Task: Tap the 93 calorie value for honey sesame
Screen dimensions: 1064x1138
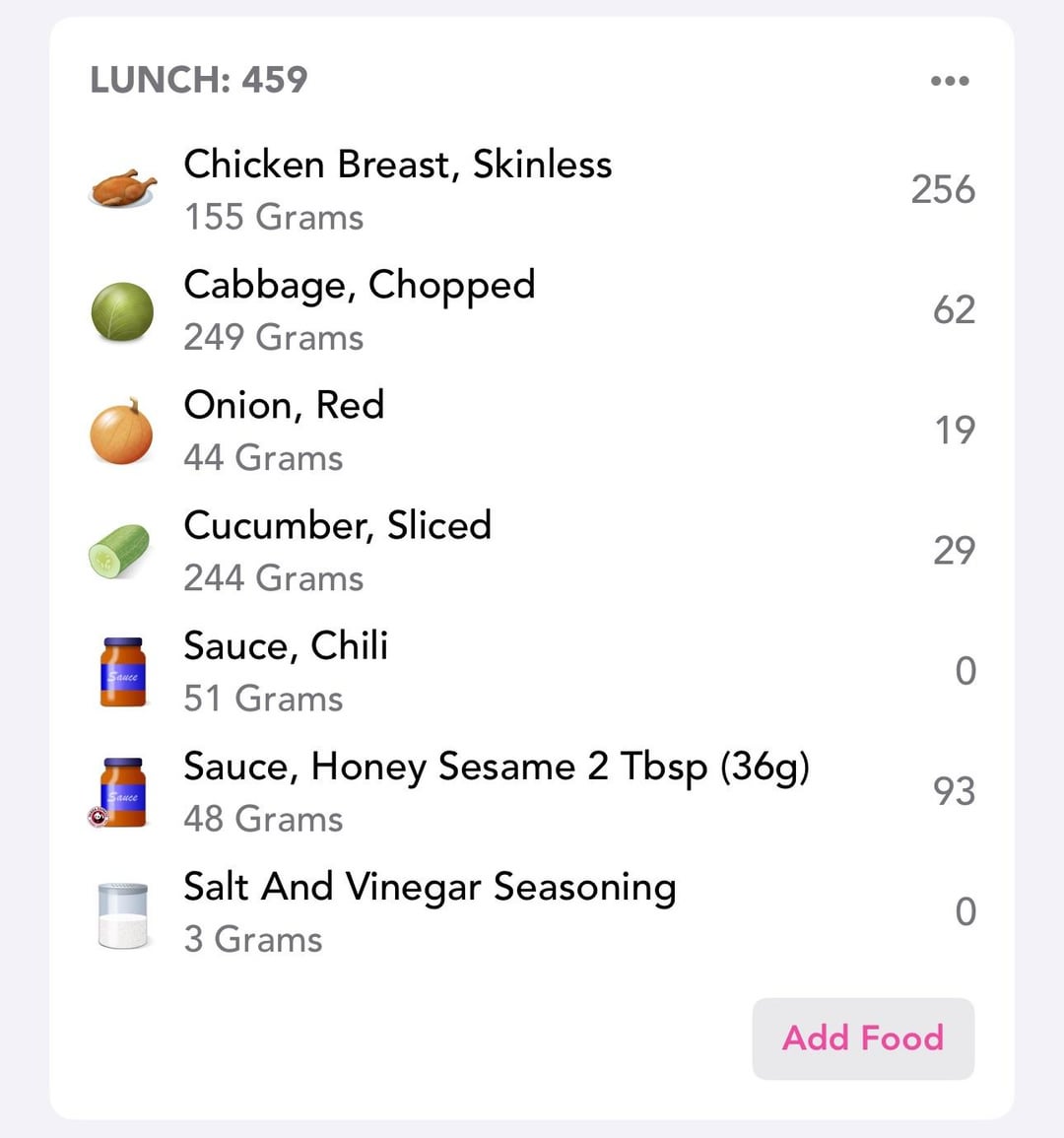Action: pos(954,791)
